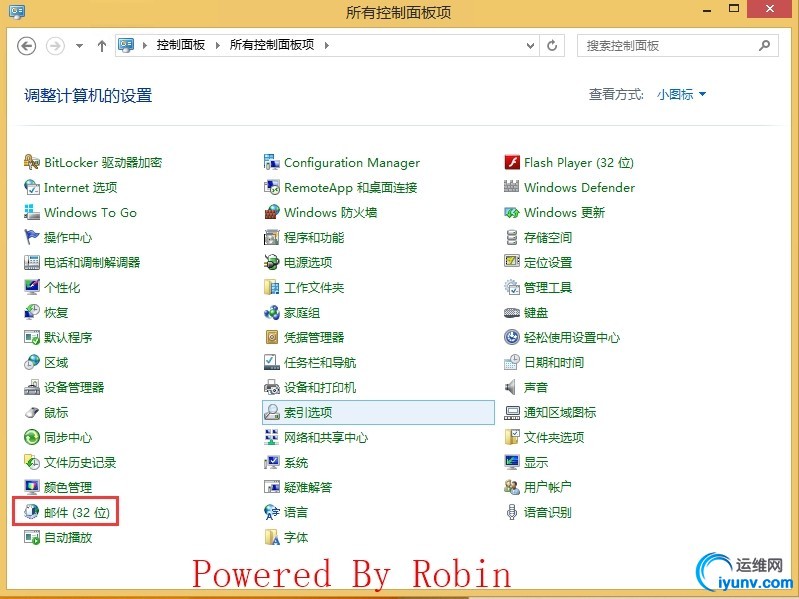Open the 语言 link

[296, 512]
